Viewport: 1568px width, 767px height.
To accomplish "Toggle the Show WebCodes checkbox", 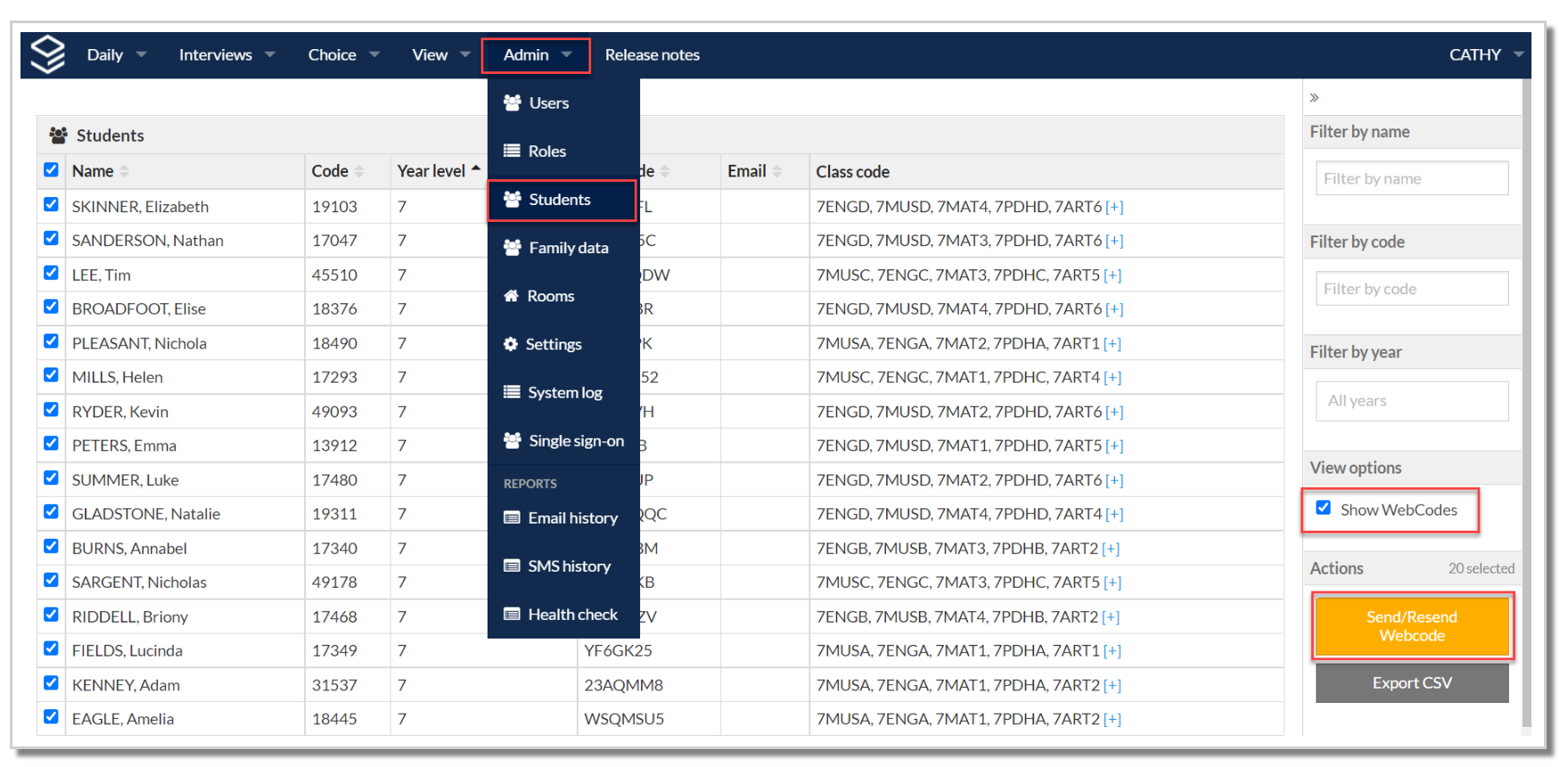I will [1324, 507].
